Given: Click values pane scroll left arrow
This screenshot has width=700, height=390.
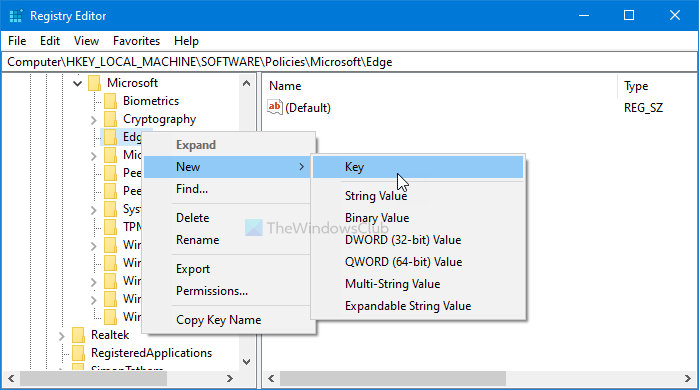Looking at the screenshot, I should [271, 378].
